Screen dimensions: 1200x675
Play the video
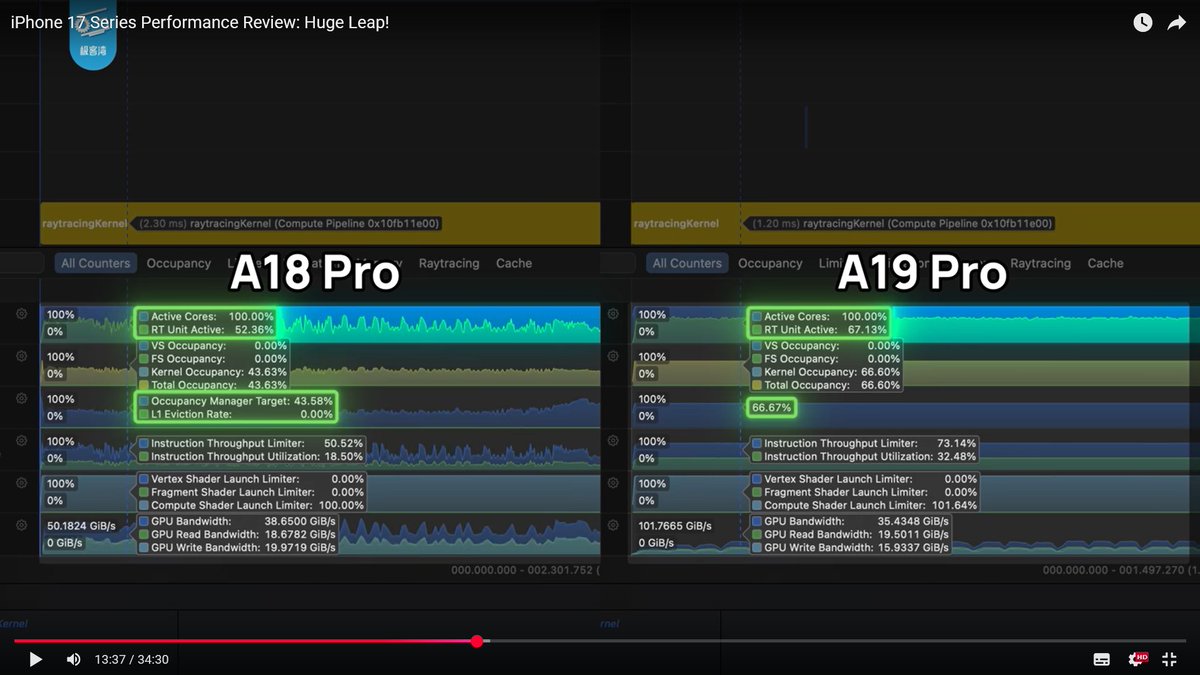tap(36, 659)
